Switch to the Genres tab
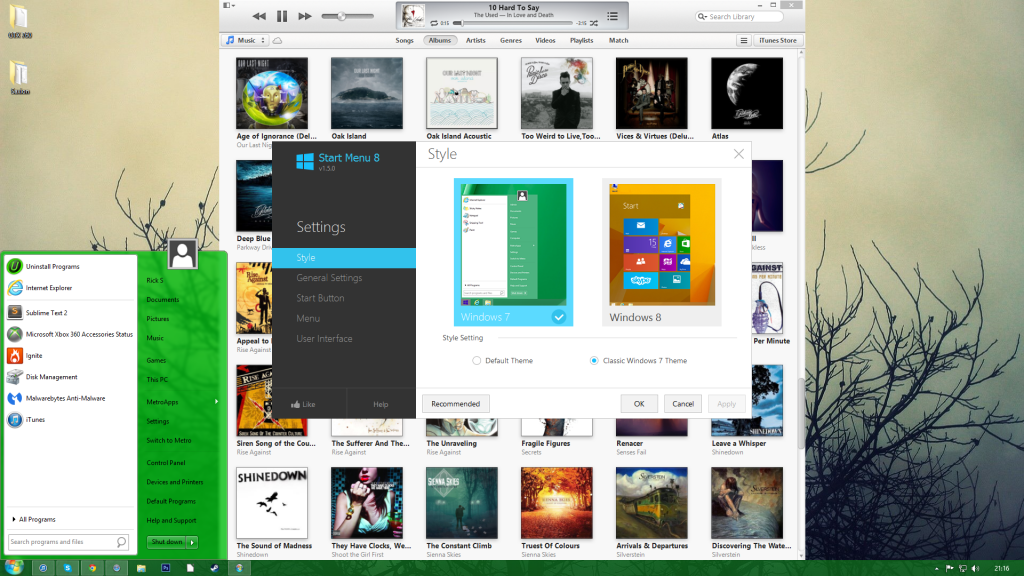Viewport: 1024px width, 576px height. [511, 40]
